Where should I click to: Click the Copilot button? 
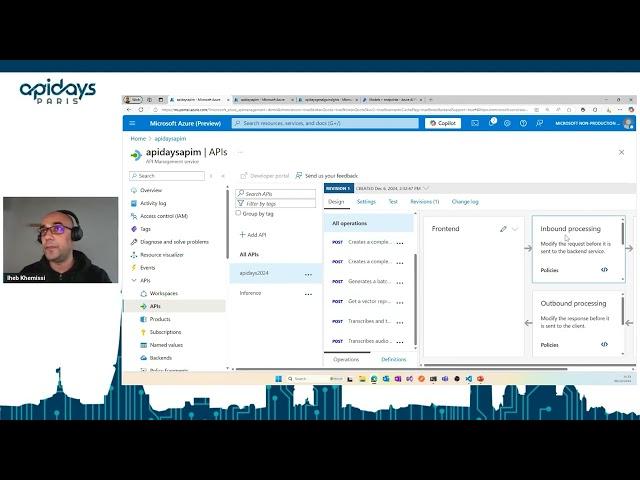point(443,123)
